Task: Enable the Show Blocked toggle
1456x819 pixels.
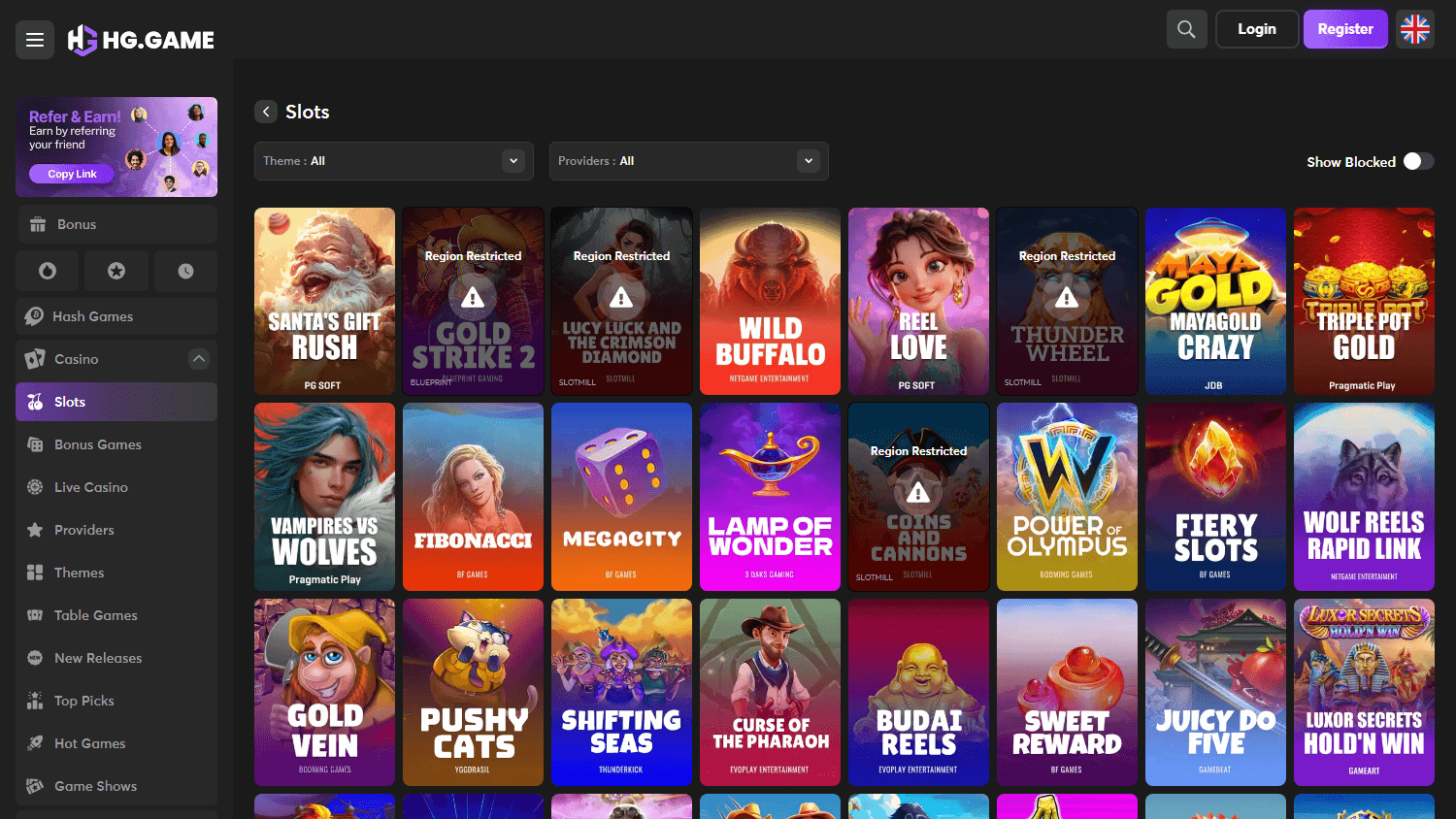Action: pyautogui.click(x=1420, y=162)
